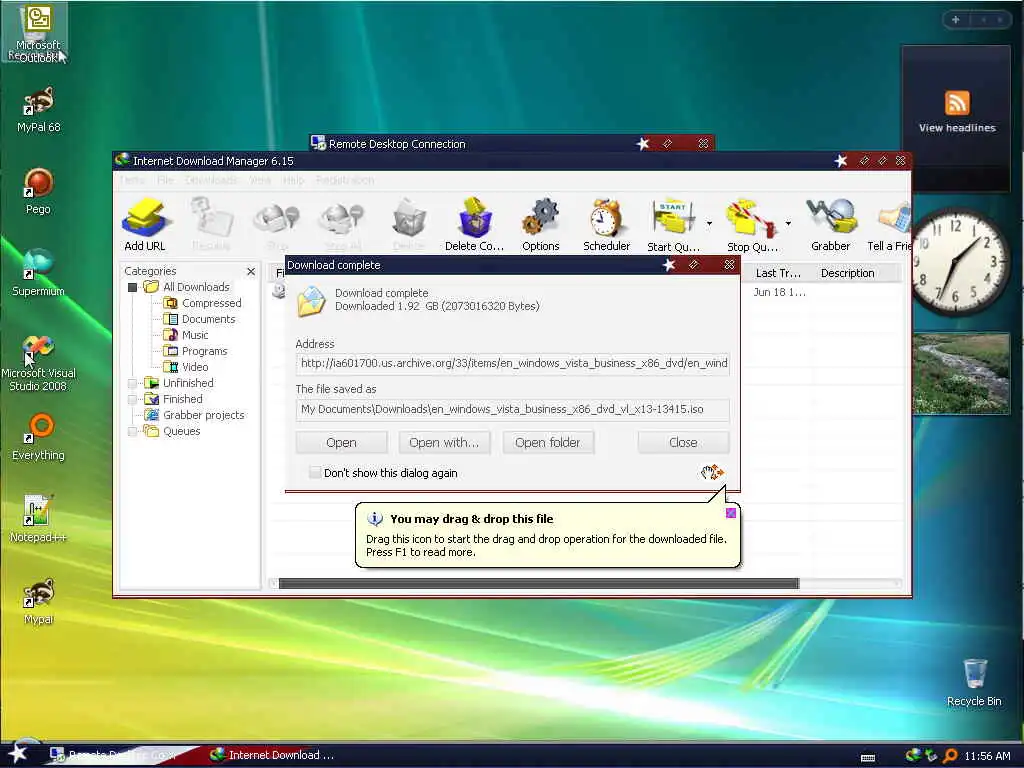The width and height of the screenshot is (1024, 768).
Task: Open MyPal 68 desktop shortcut
Action: 38,110
